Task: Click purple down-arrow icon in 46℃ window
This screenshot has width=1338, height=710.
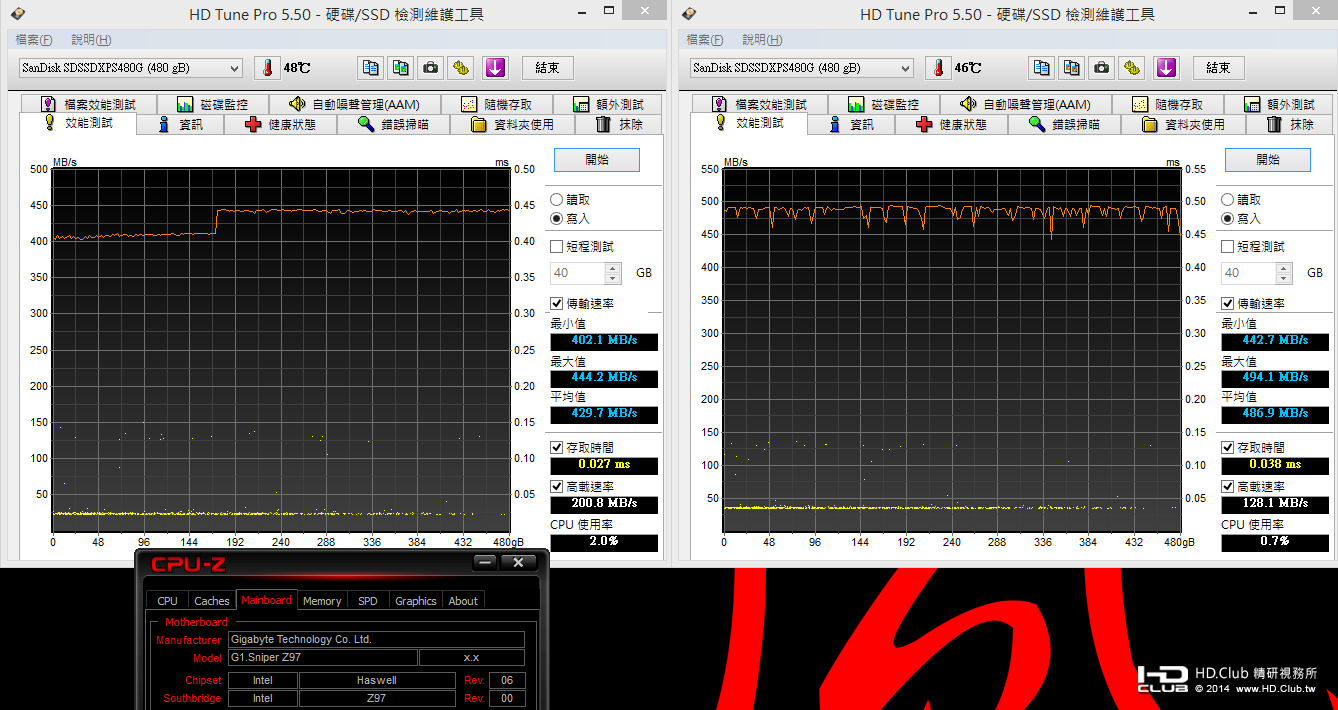Action: pos(1166,68)
